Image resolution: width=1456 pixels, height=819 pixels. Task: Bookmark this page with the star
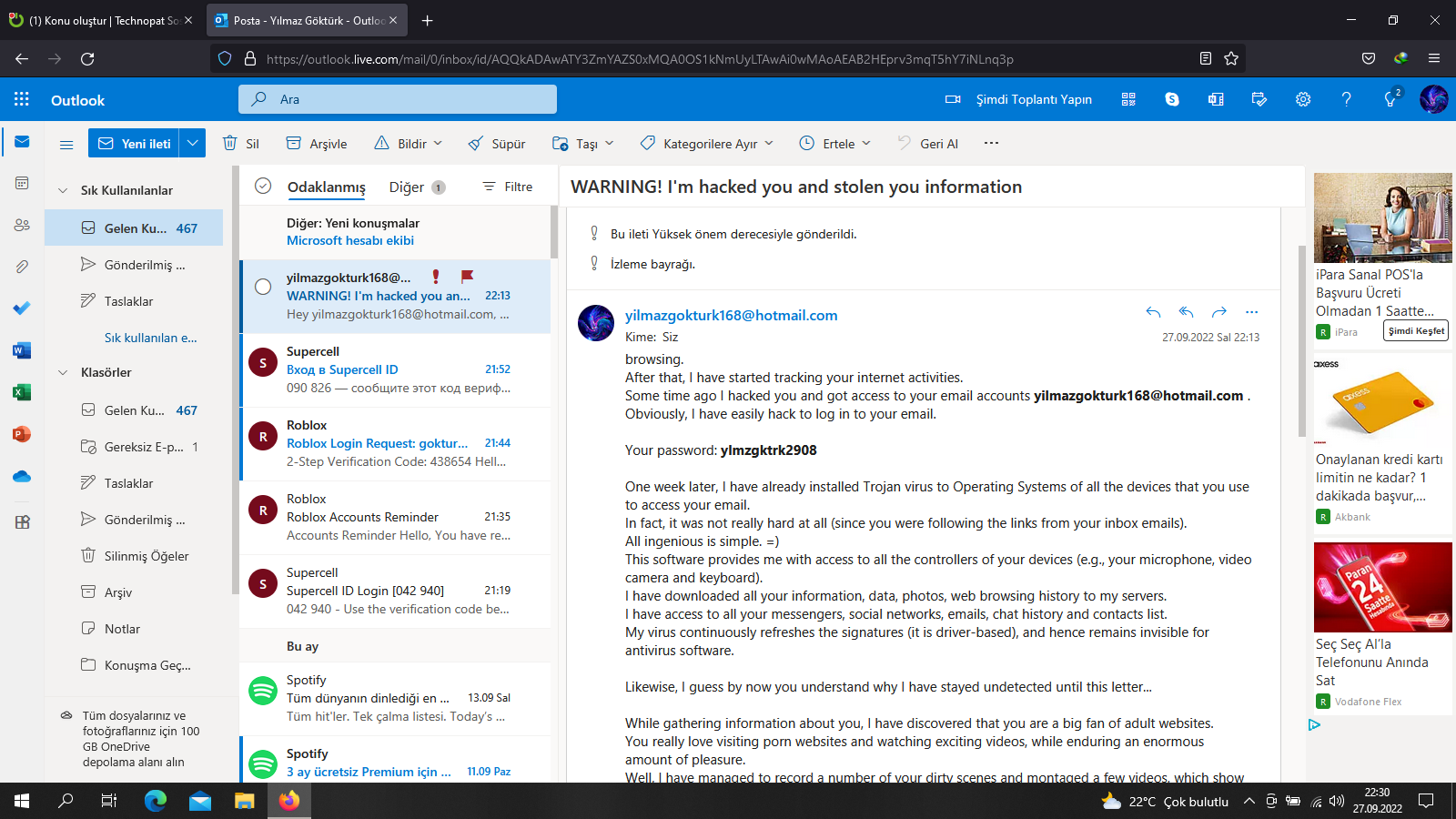[1231, 58]
